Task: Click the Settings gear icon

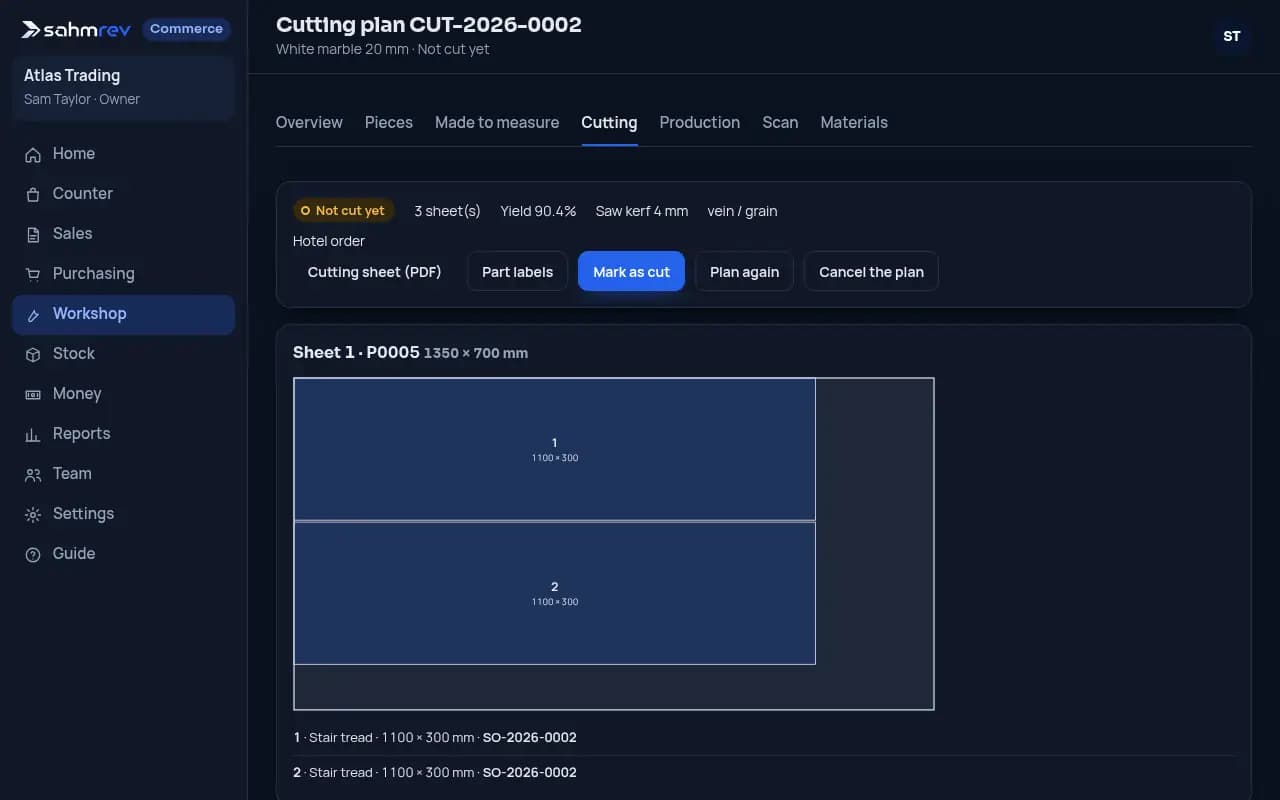Action: pyautogui.click(x=33, y=514)
